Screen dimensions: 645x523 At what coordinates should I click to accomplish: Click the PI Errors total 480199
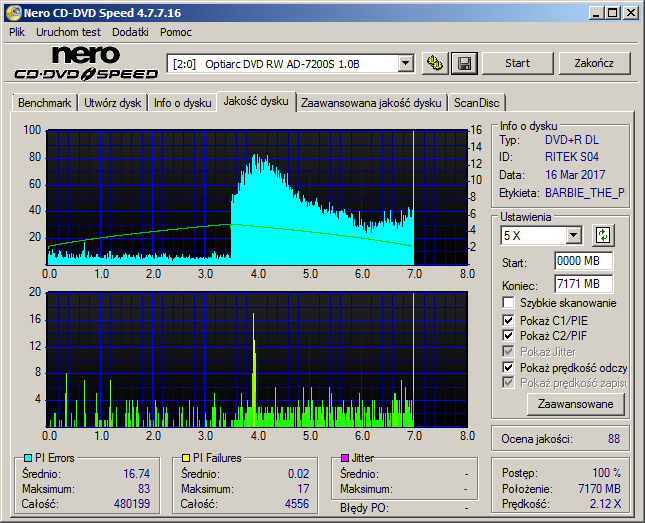132,504
